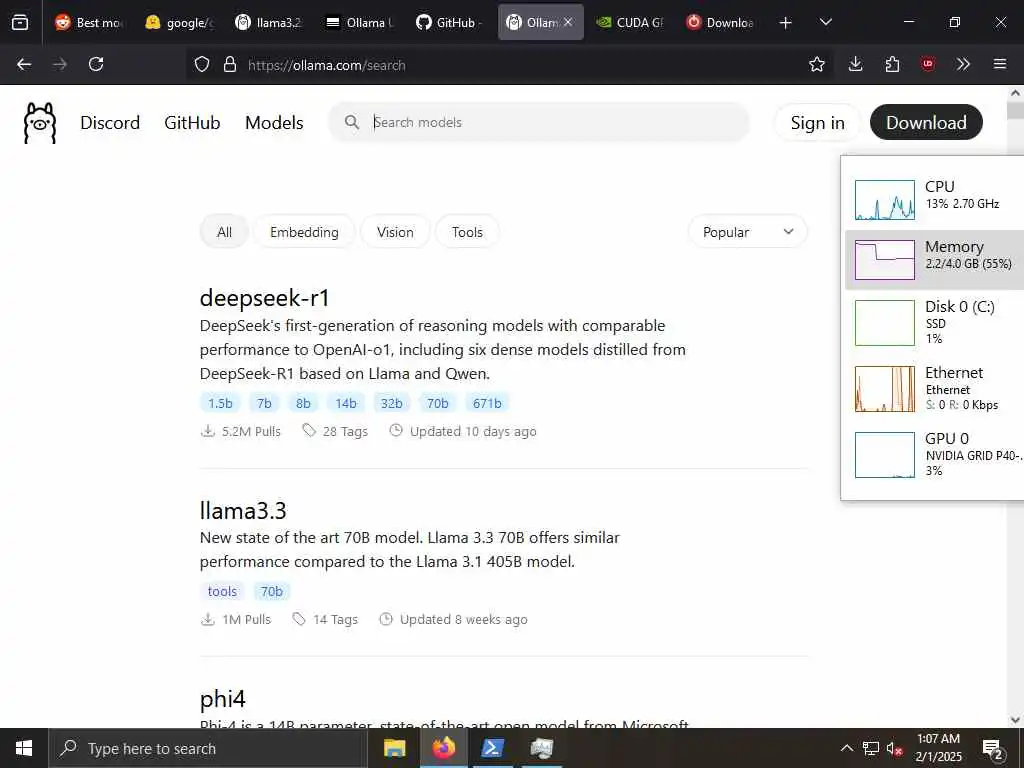The height and width of the screenshot is (768, 1024).
Task: Switch to the Ollama UI tab
Action: (x=360, y=22)
